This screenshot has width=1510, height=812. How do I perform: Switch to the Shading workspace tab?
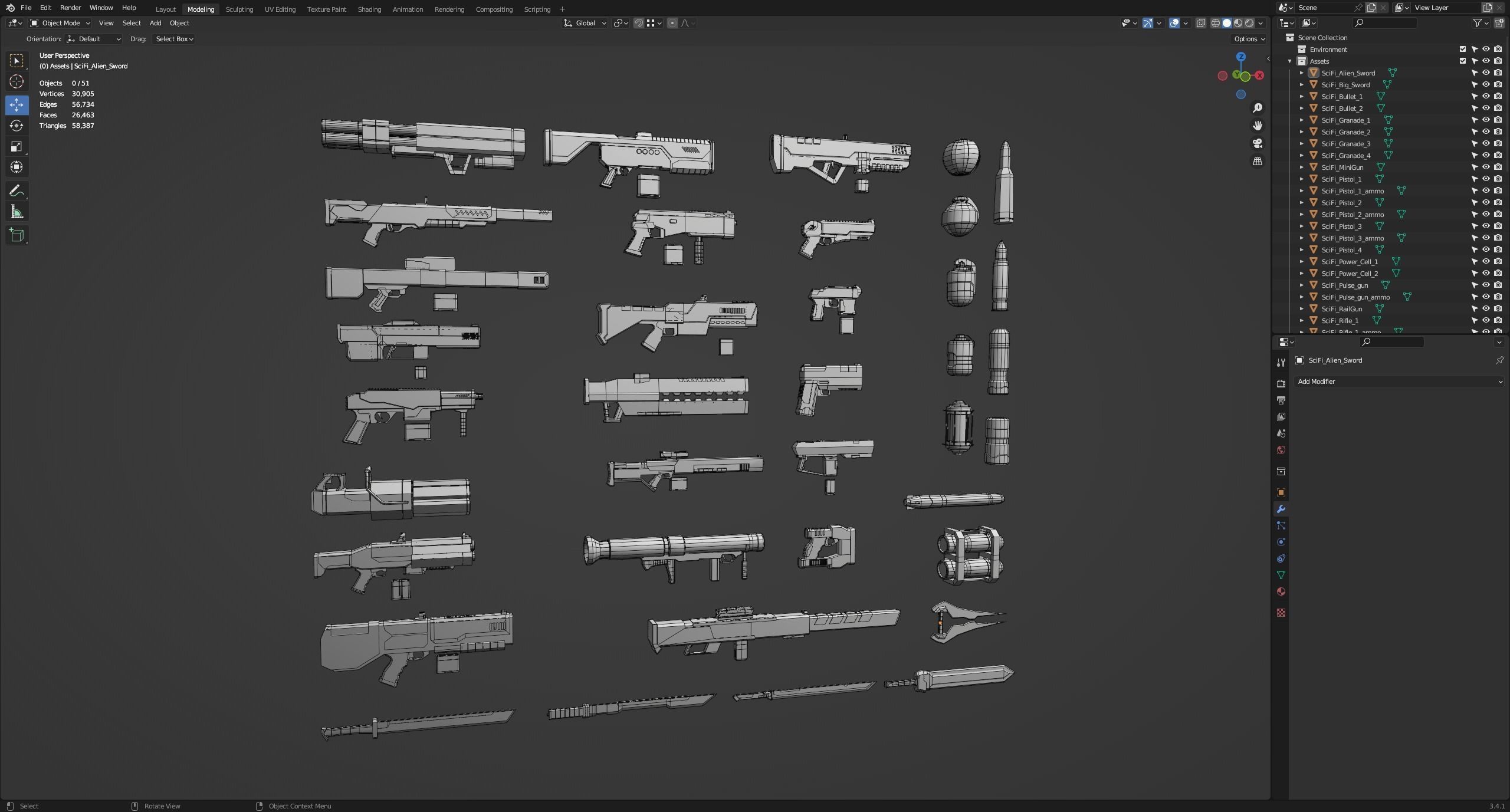[x=369, y=9]
